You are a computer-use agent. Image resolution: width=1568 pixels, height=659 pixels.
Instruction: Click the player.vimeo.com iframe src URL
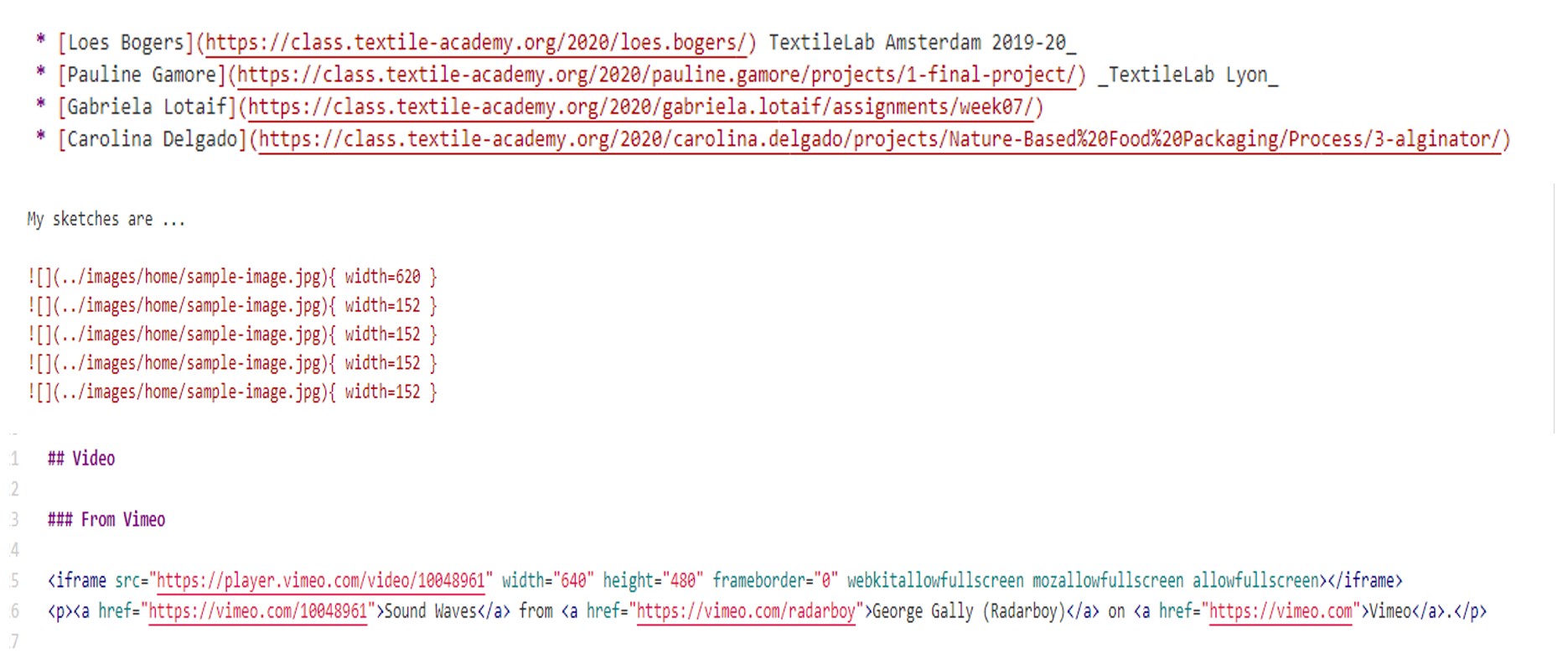coord(321,581)
